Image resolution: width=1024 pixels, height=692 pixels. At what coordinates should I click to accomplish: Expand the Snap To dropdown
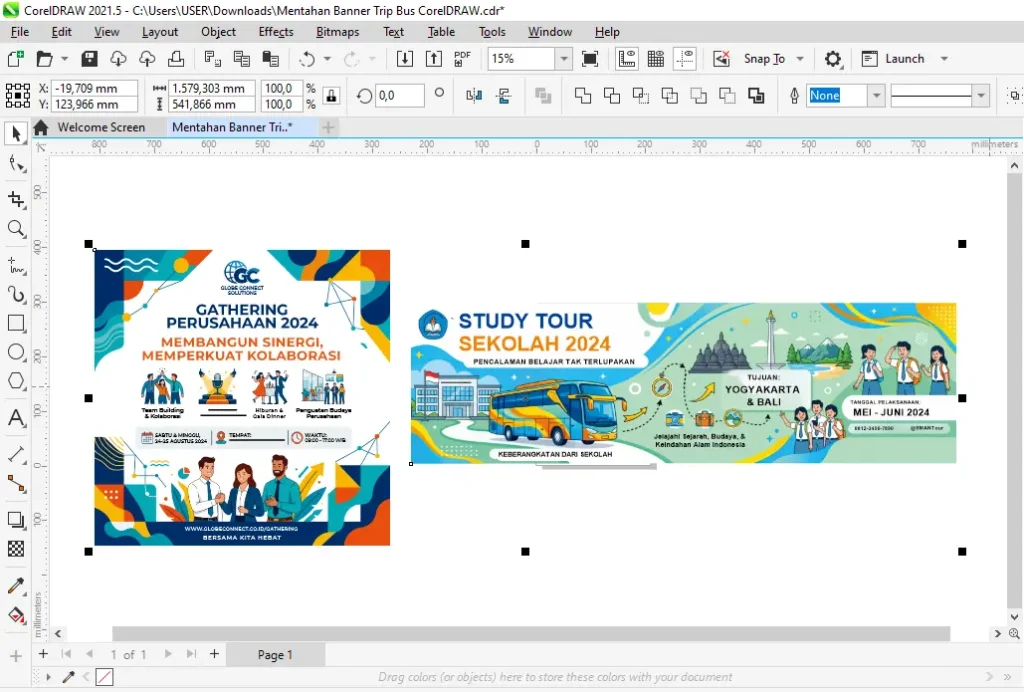pos(800,59)
